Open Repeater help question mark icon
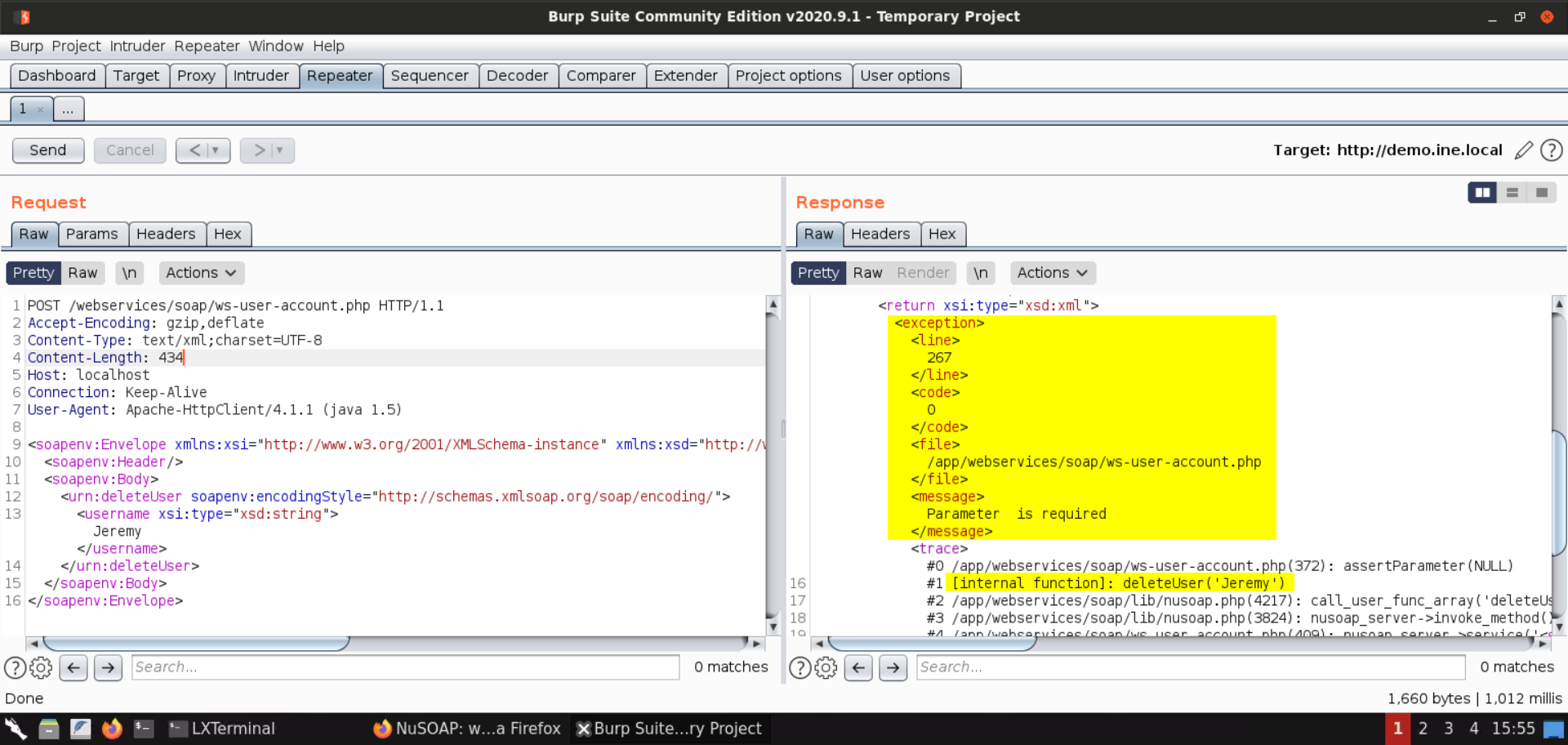Image resolution: width=1568 pixels, height=745 pixels. pyautogui.click(x=1551, y=150)
